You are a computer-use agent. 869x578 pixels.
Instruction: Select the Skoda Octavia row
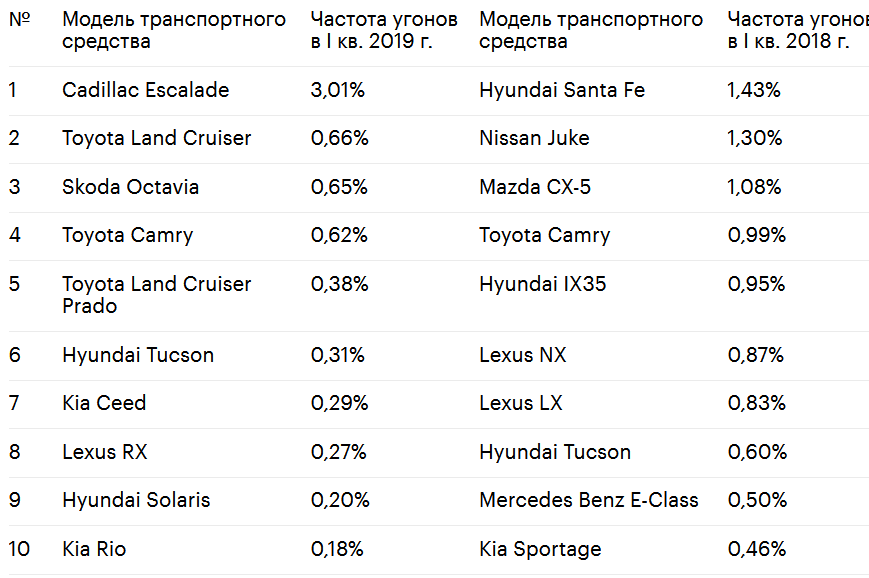(438, 187)
